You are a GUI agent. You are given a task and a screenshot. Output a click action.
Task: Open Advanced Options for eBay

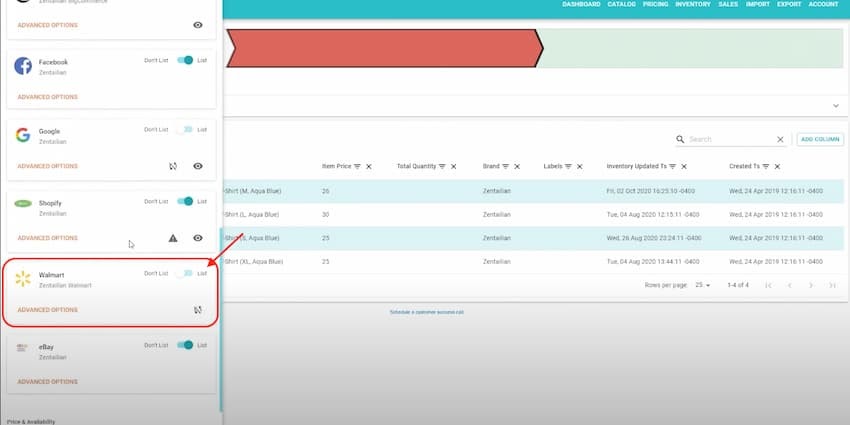click(48, 382)
